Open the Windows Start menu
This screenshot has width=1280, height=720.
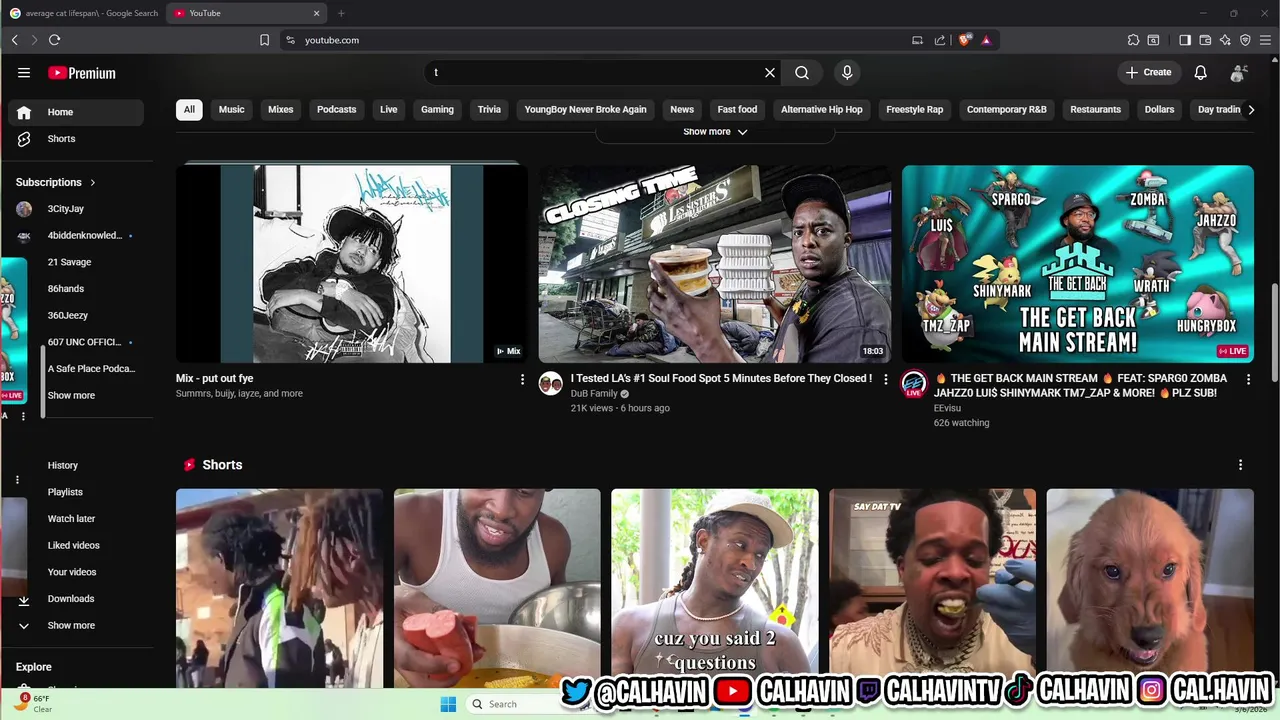coord(448,704)
